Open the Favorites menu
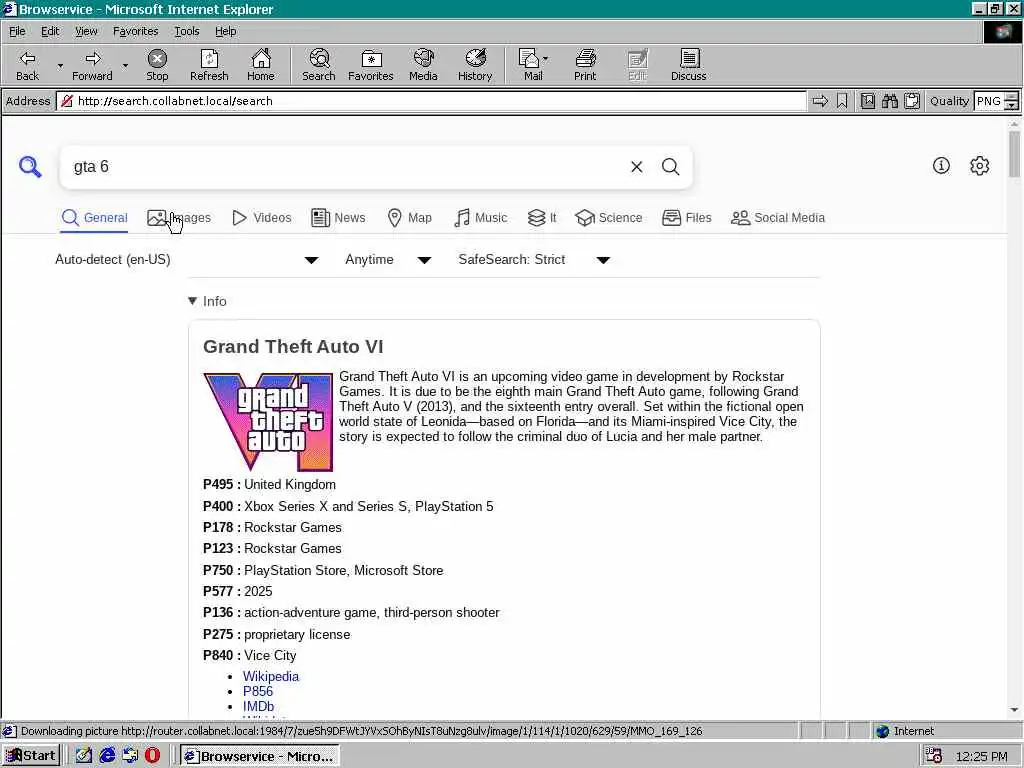The width and height of the screenshot is (1024, 768). click(x=135, y=31)
